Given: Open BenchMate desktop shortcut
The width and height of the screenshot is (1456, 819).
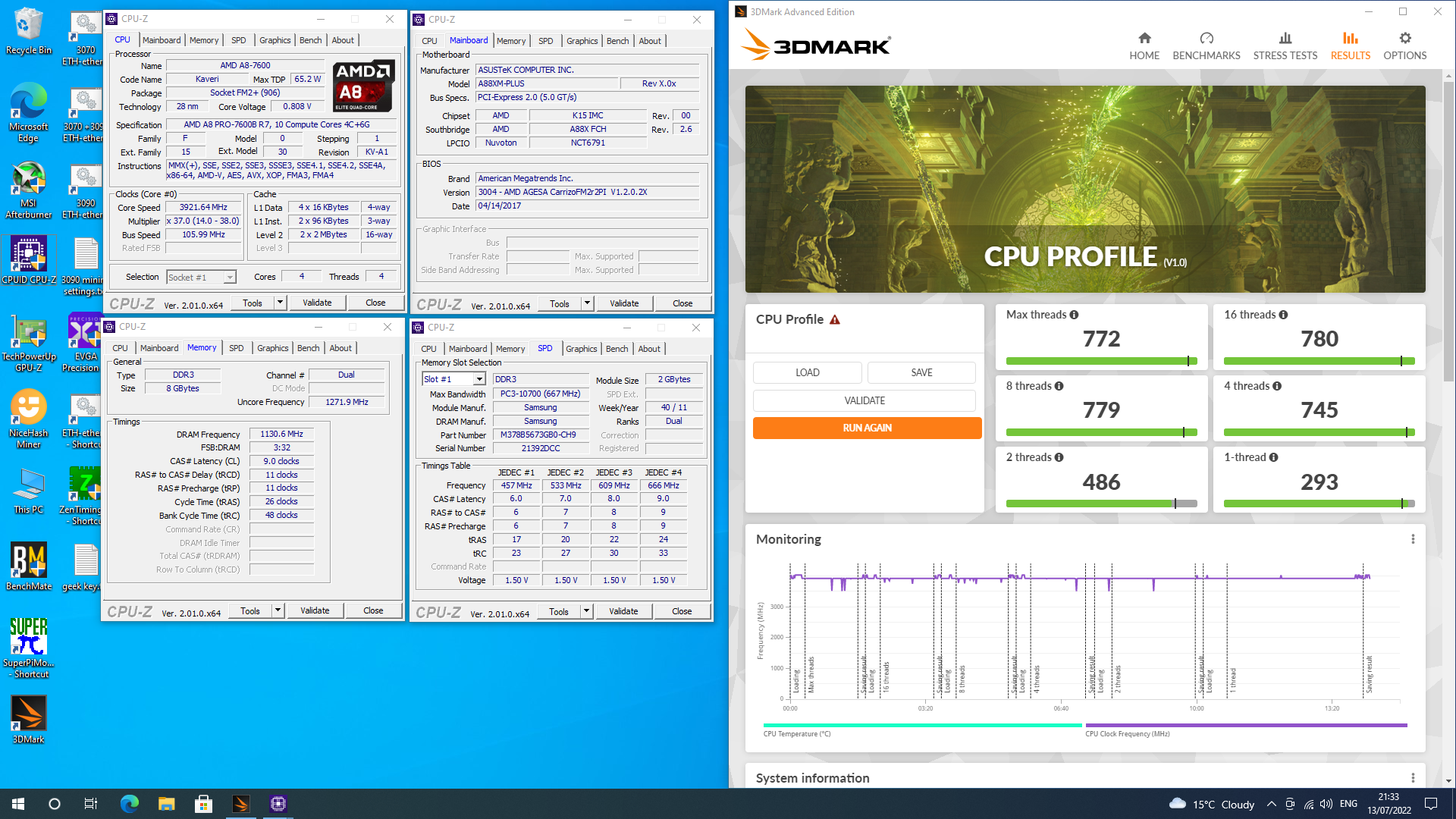Looking at the screenshot, I should click(28, 566).
